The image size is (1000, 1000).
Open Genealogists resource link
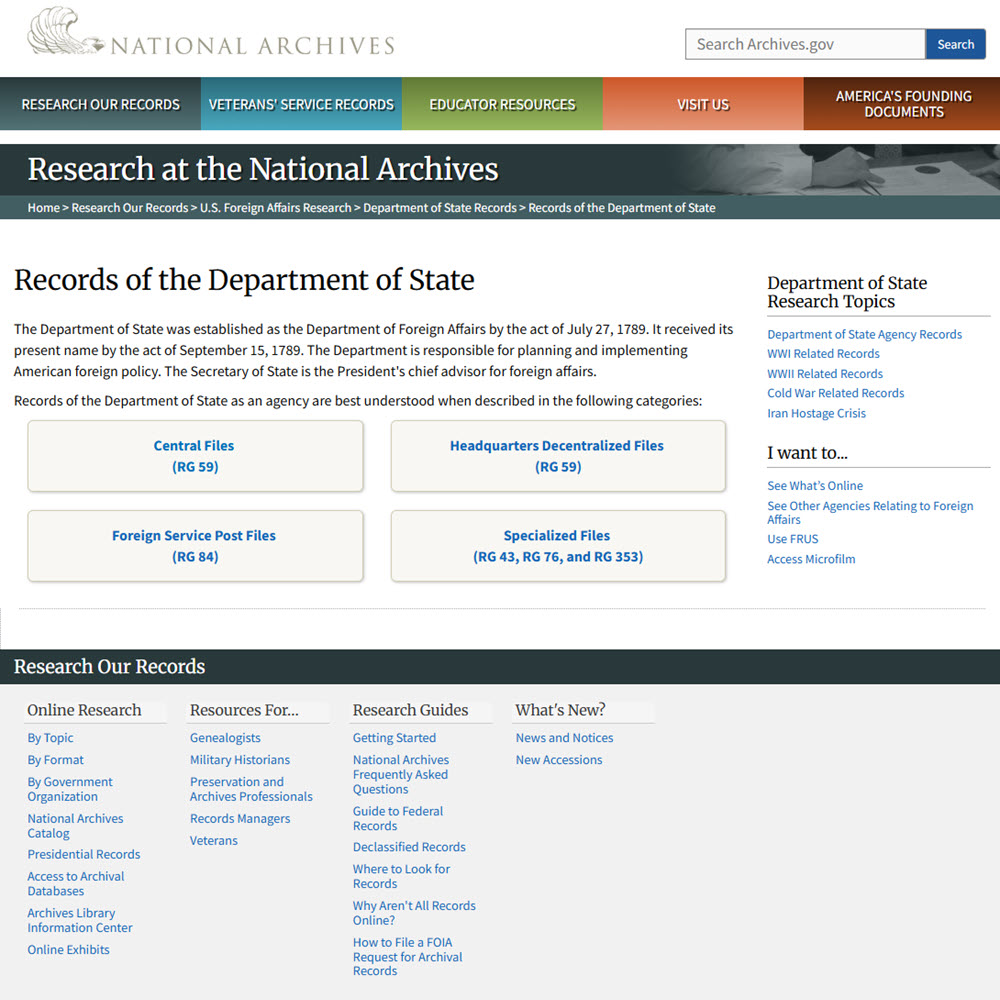pyautogui.click(x=225, y=738)
